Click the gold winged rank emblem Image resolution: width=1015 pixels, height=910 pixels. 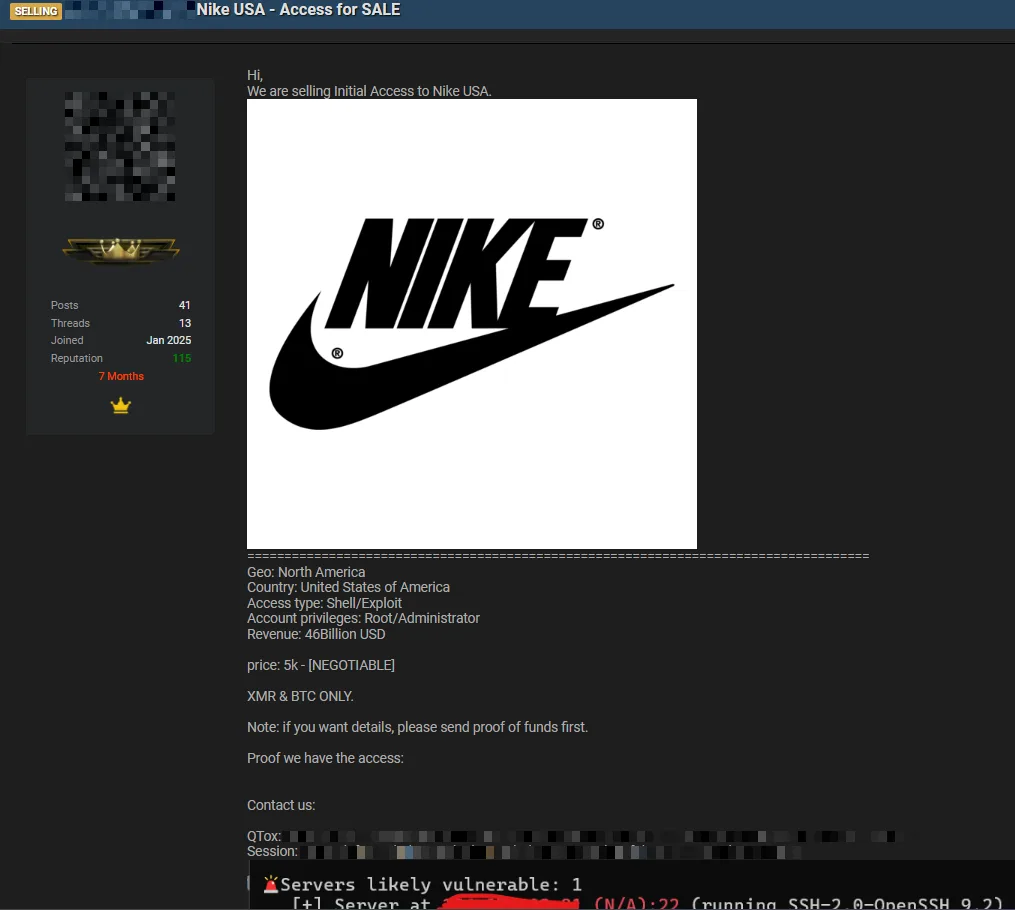[120, 249]
